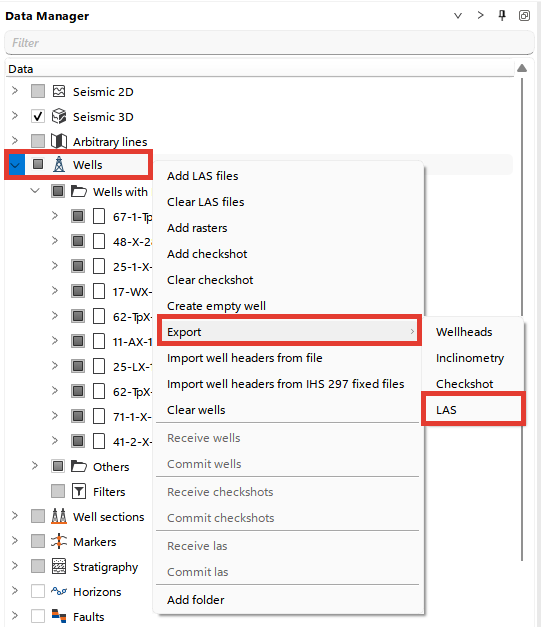Expand the Others folder

click(35, 466)
